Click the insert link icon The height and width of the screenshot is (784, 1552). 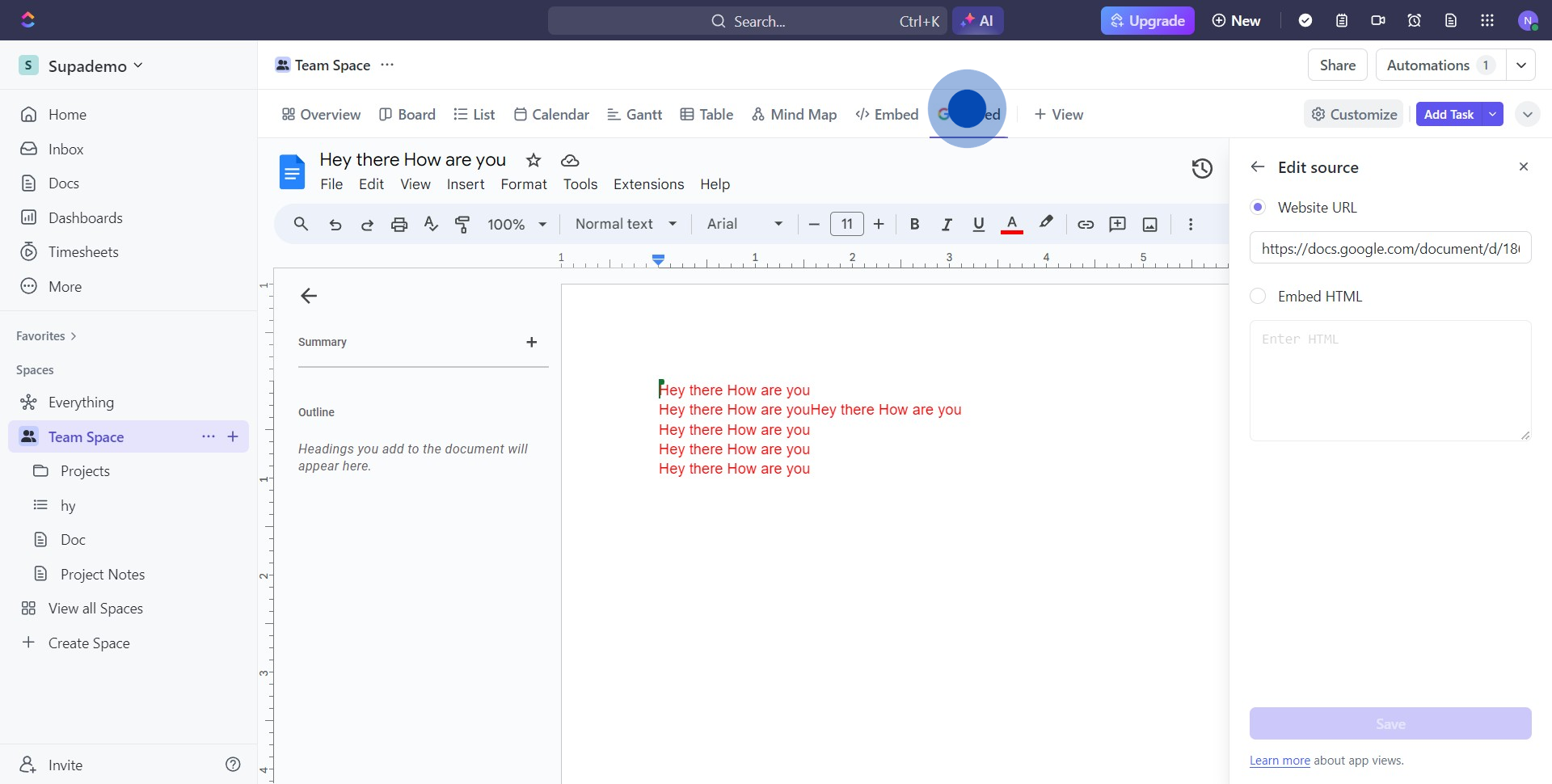pos(1086,225)
